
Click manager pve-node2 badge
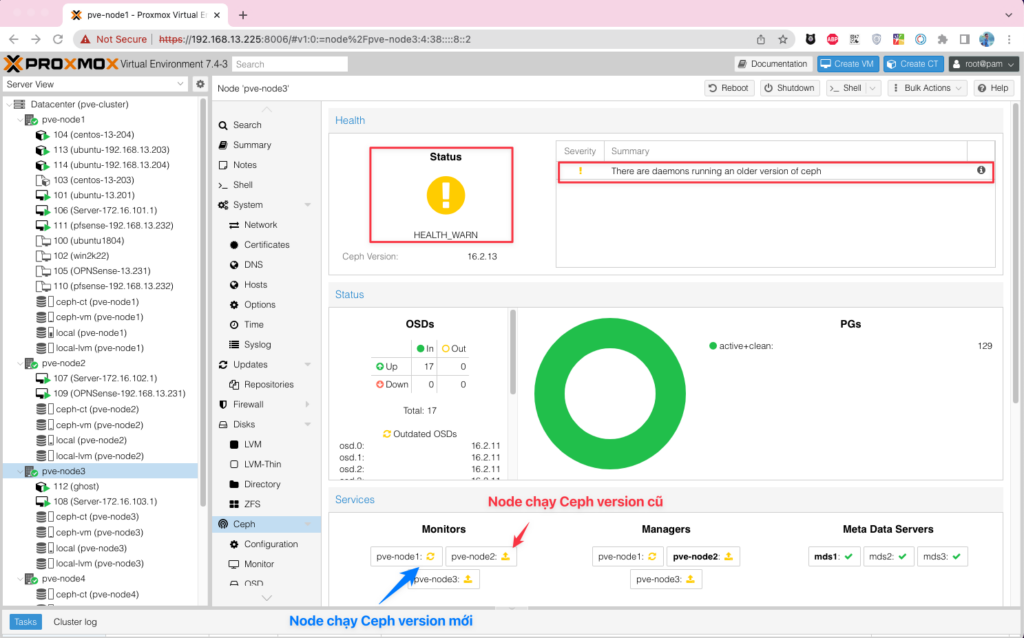pyautogui.click(x=703, y=556)
